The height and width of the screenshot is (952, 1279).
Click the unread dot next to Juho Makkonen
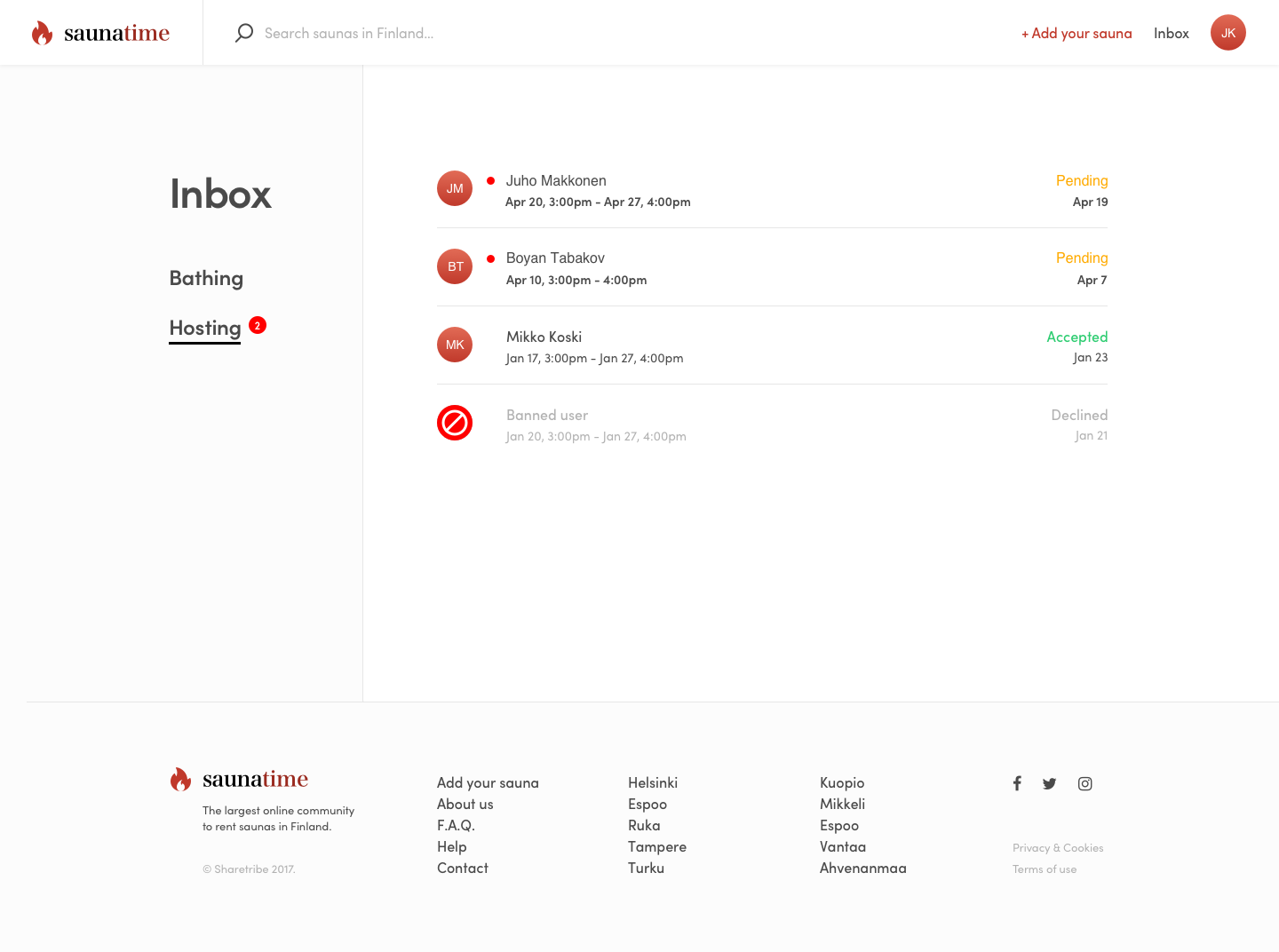(x=491, y=179)
